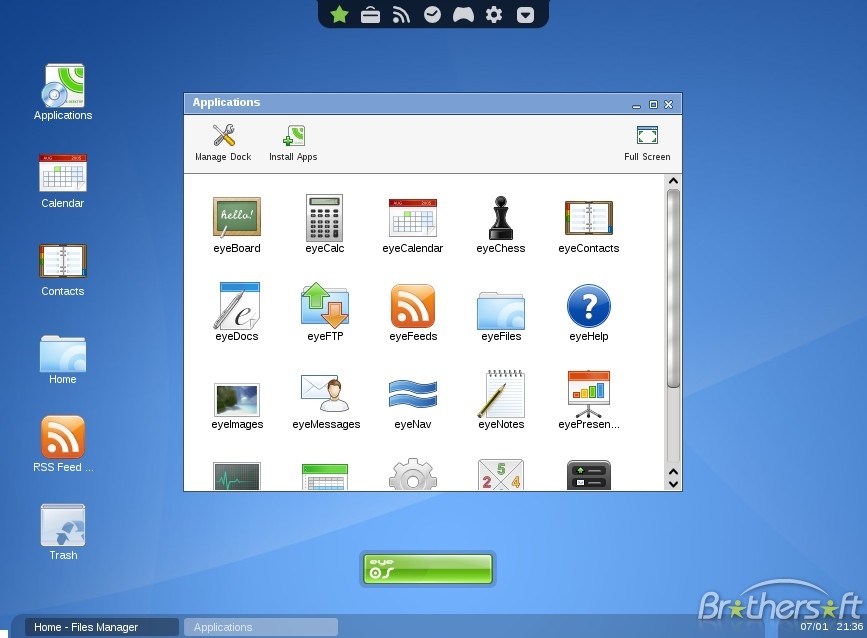
Task: Click scrollbar up arrow at top
Action: pyautogui.click(x=673, y=181)
